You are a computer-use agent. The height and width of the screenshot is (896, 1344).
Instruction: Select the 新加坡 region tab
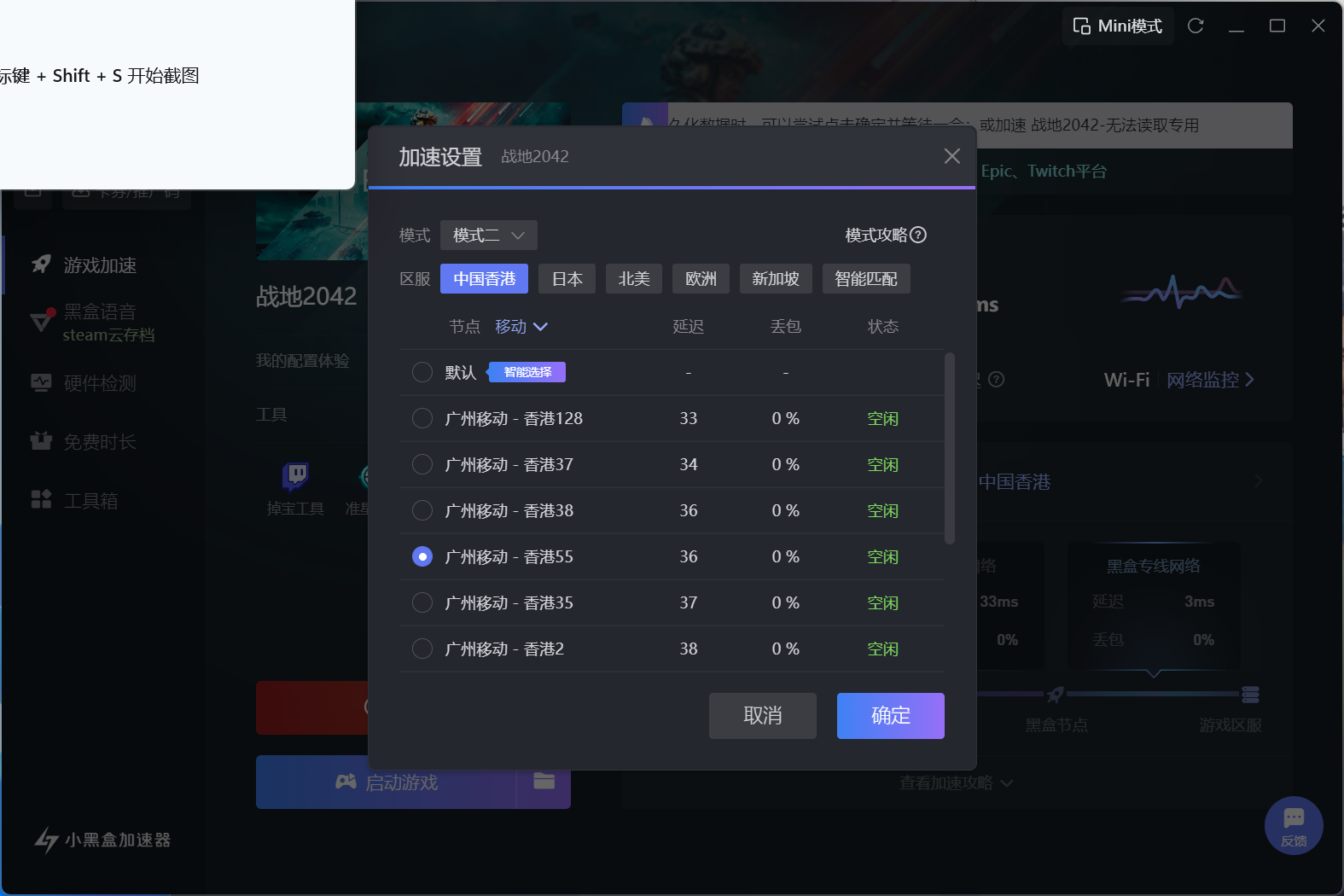click(776, 279)
